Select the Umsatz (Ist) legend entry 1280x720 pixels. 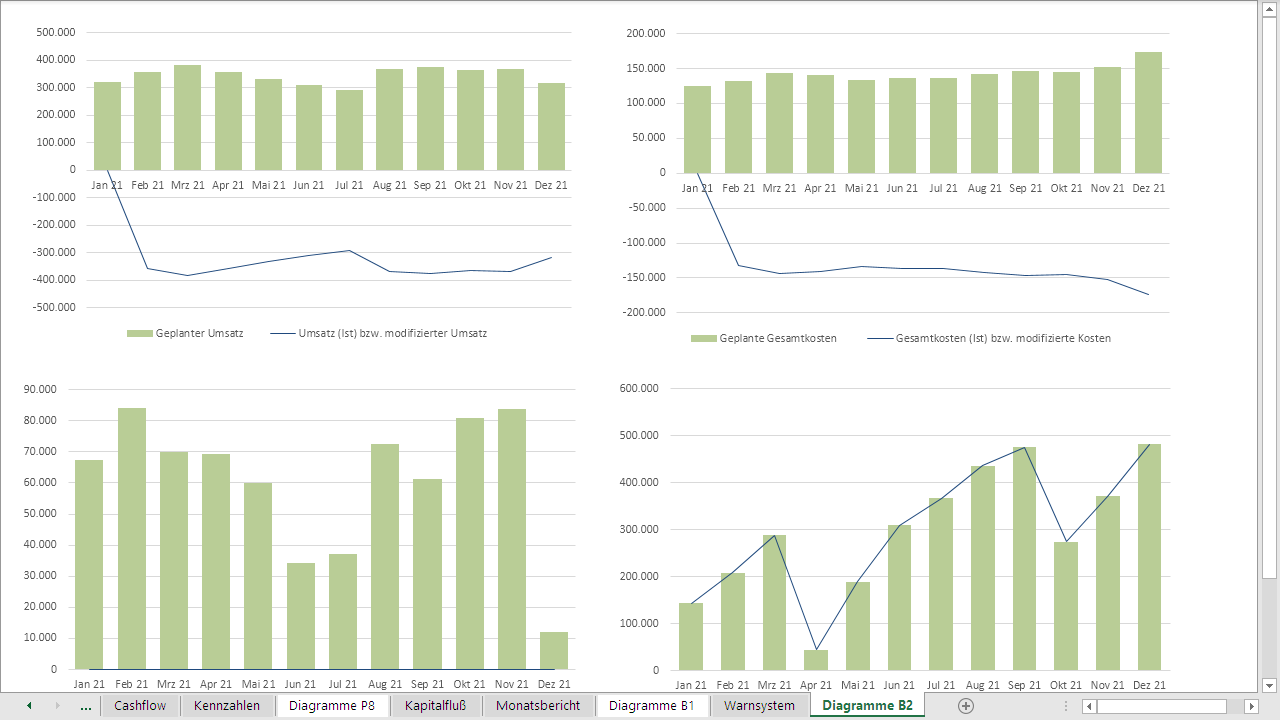(x=379, y=333)
